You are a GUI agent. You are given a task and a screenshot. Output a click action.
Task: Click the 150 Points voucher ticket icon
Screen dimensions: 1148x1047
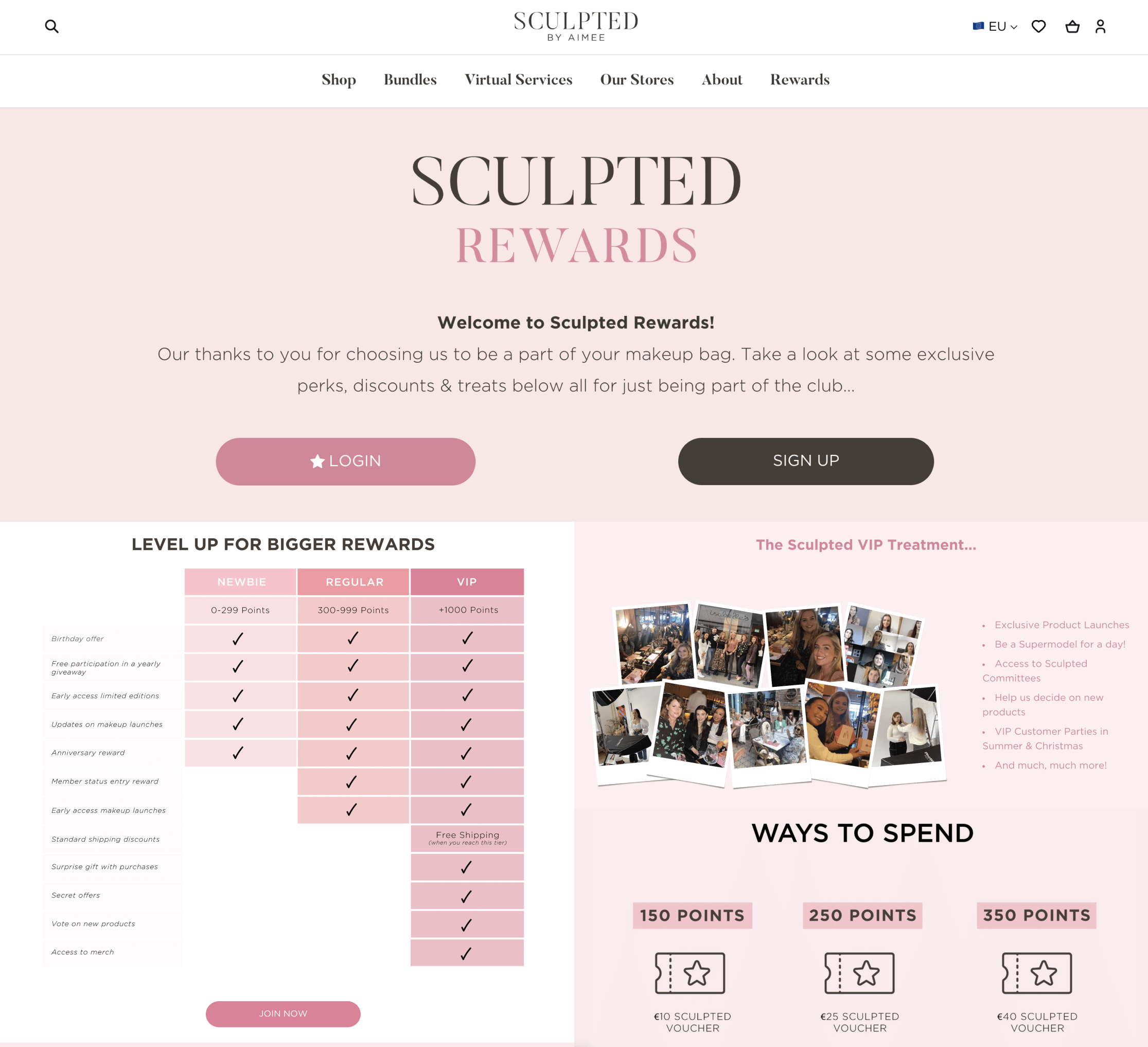click(690, 971)
